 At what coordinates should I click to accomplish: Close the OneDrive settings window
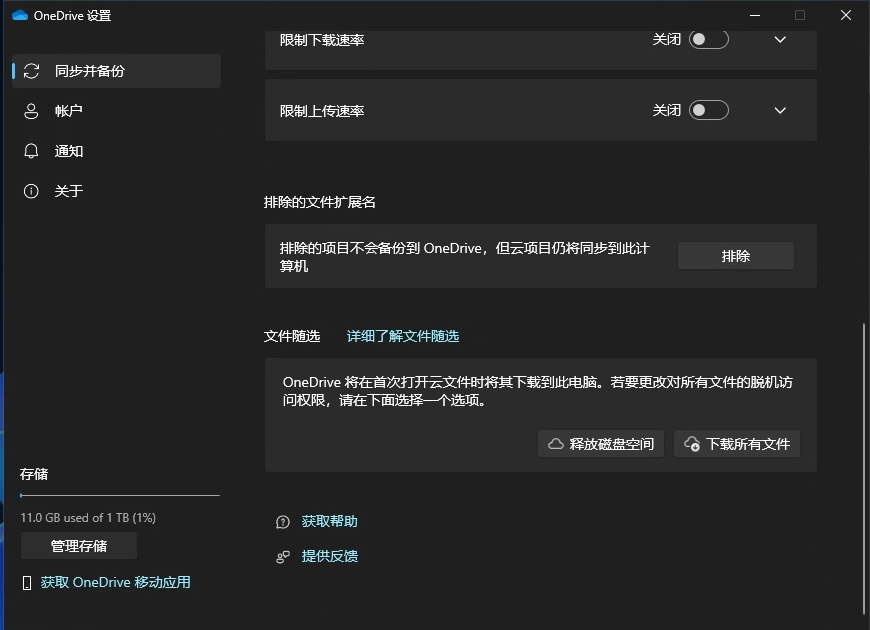click(846, 16)
